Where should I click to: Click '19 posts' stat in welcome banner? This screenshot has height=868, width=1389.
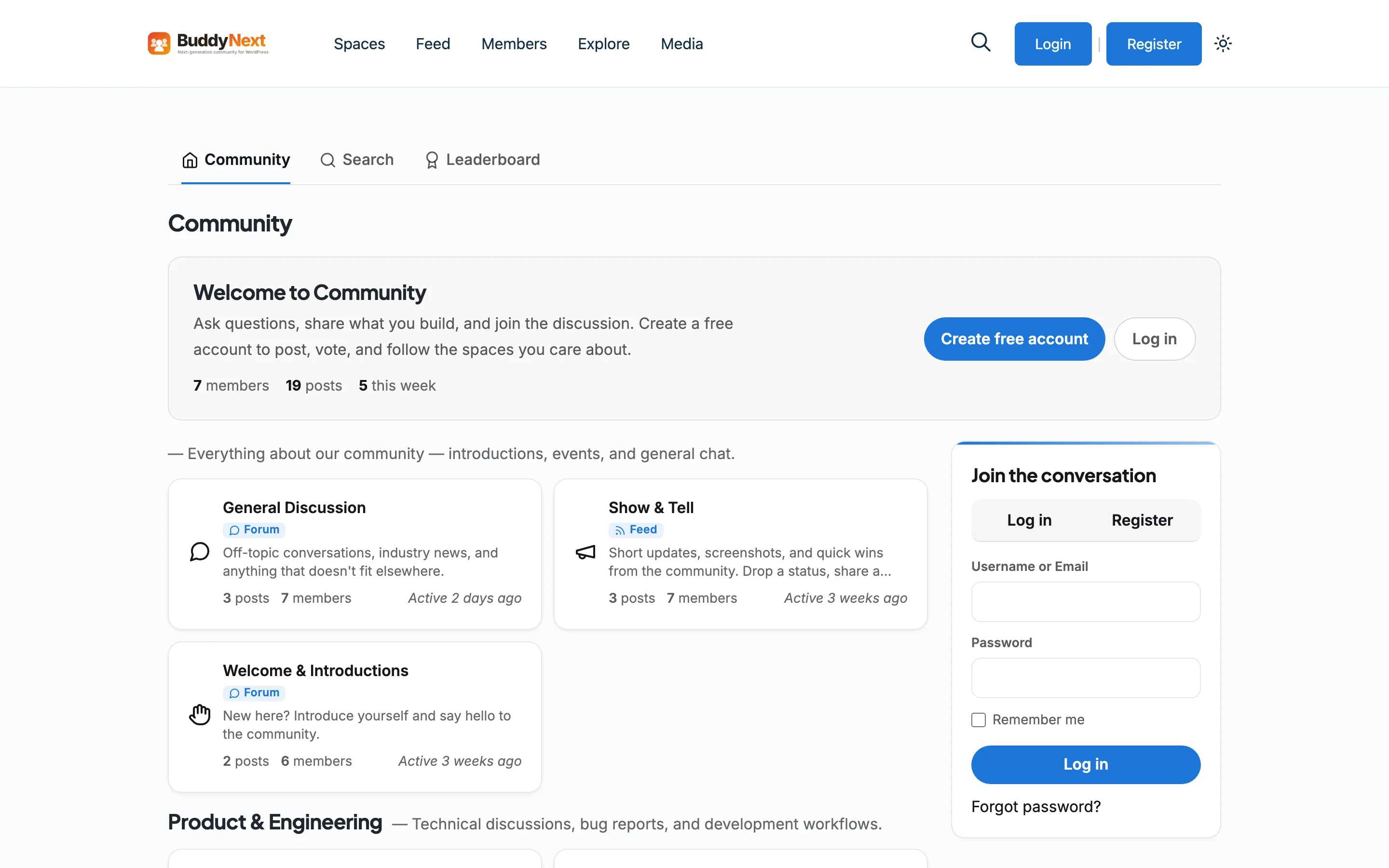tap(314, 385)
